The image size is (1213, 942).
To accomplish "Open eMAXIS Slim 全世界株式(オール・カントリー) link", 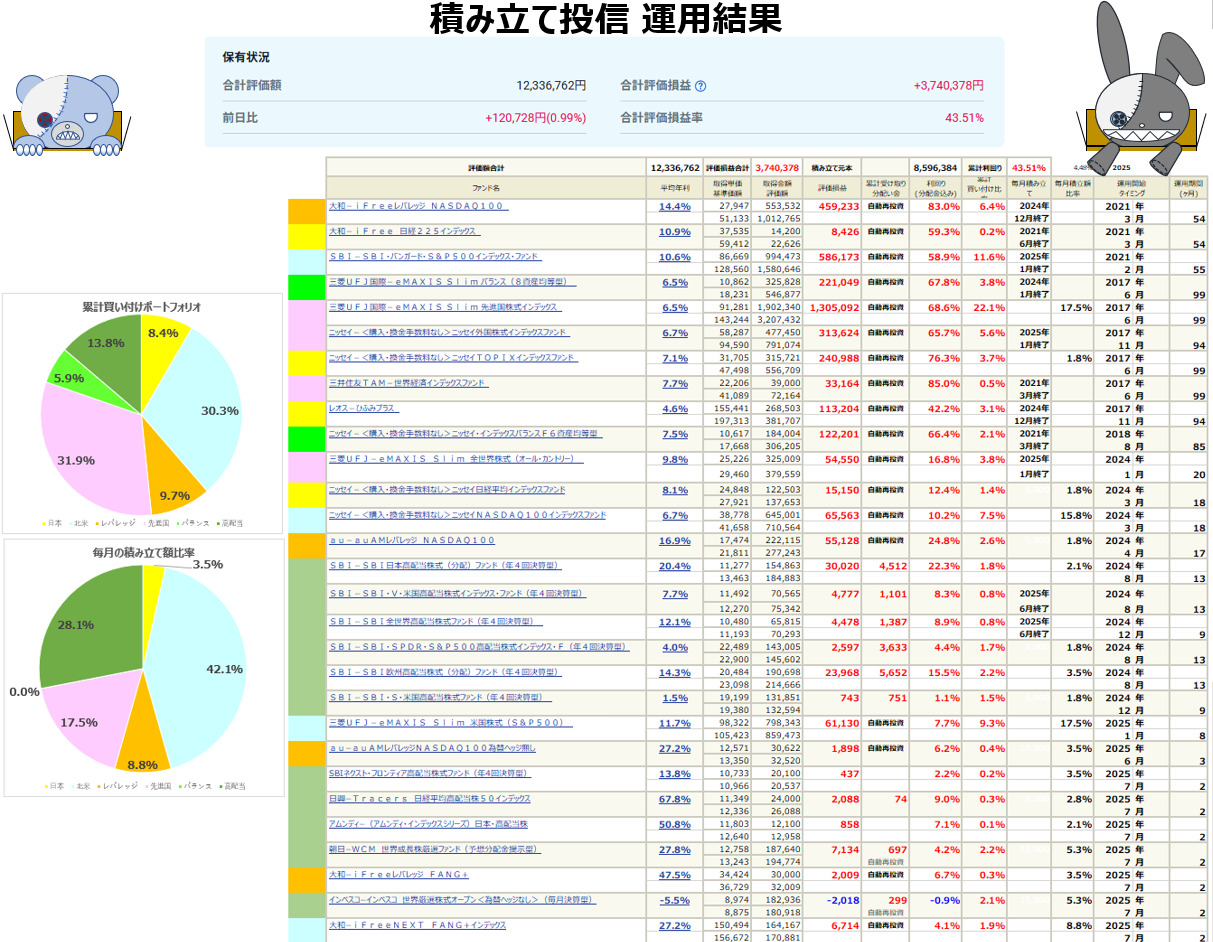I will pos(455,459).
